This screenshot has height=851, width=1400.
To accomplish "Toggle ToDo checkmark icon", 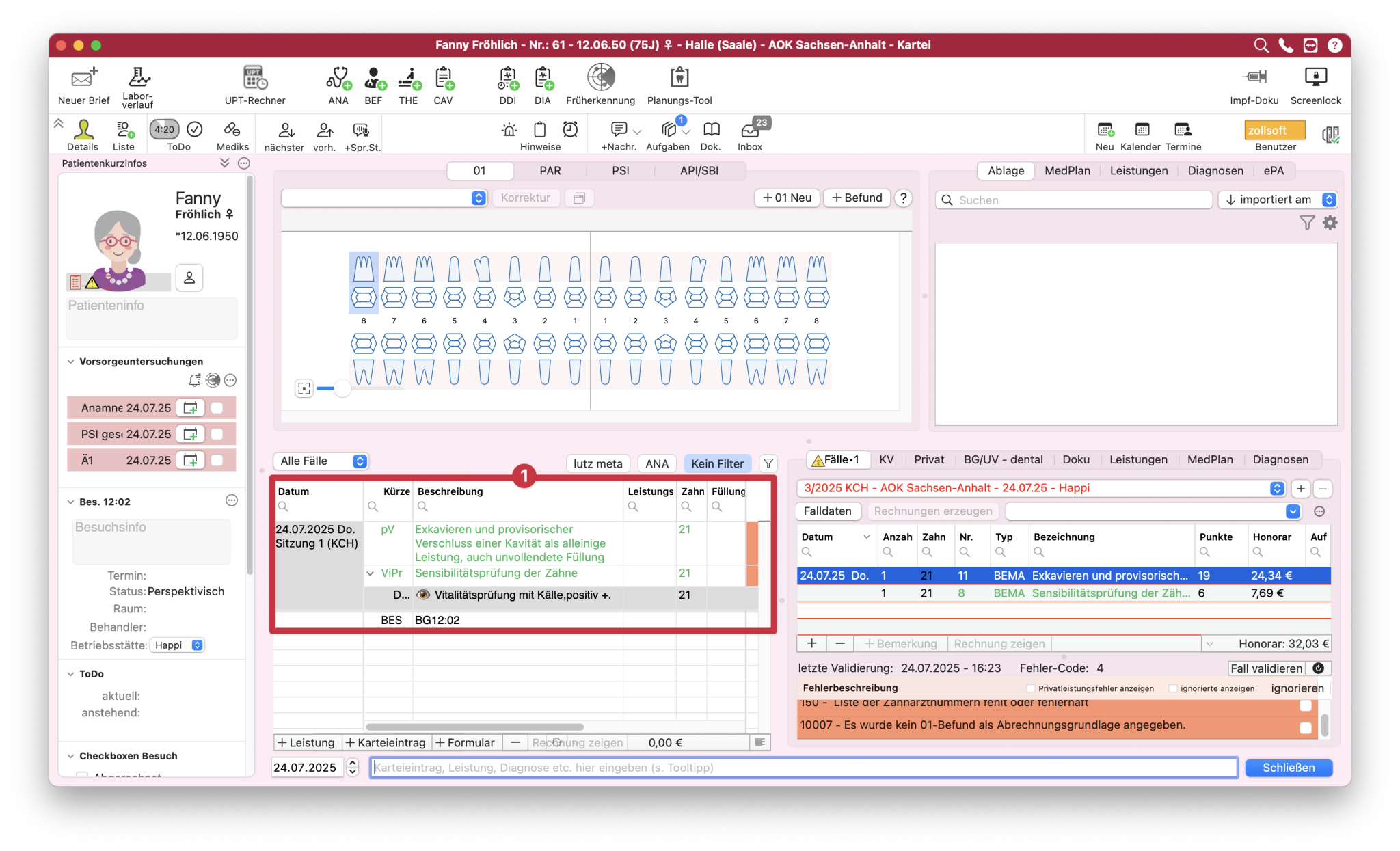I will pyautogui.click(x=195, y=129).
